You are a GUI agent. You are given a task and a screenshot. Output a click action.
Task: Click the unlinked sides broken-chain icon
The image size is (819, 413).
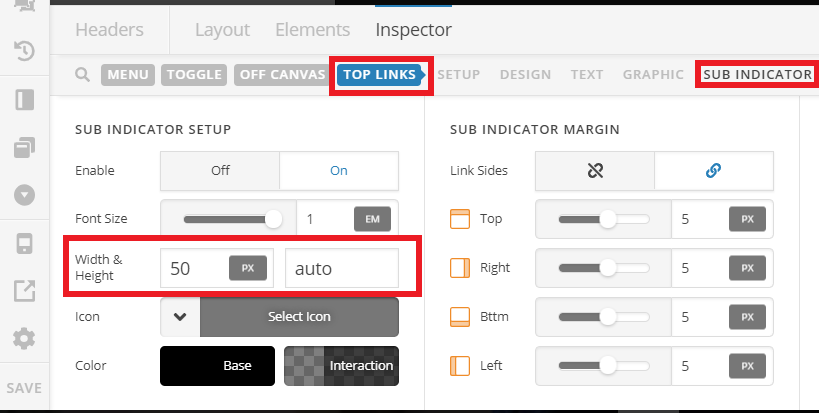point(595,171)
